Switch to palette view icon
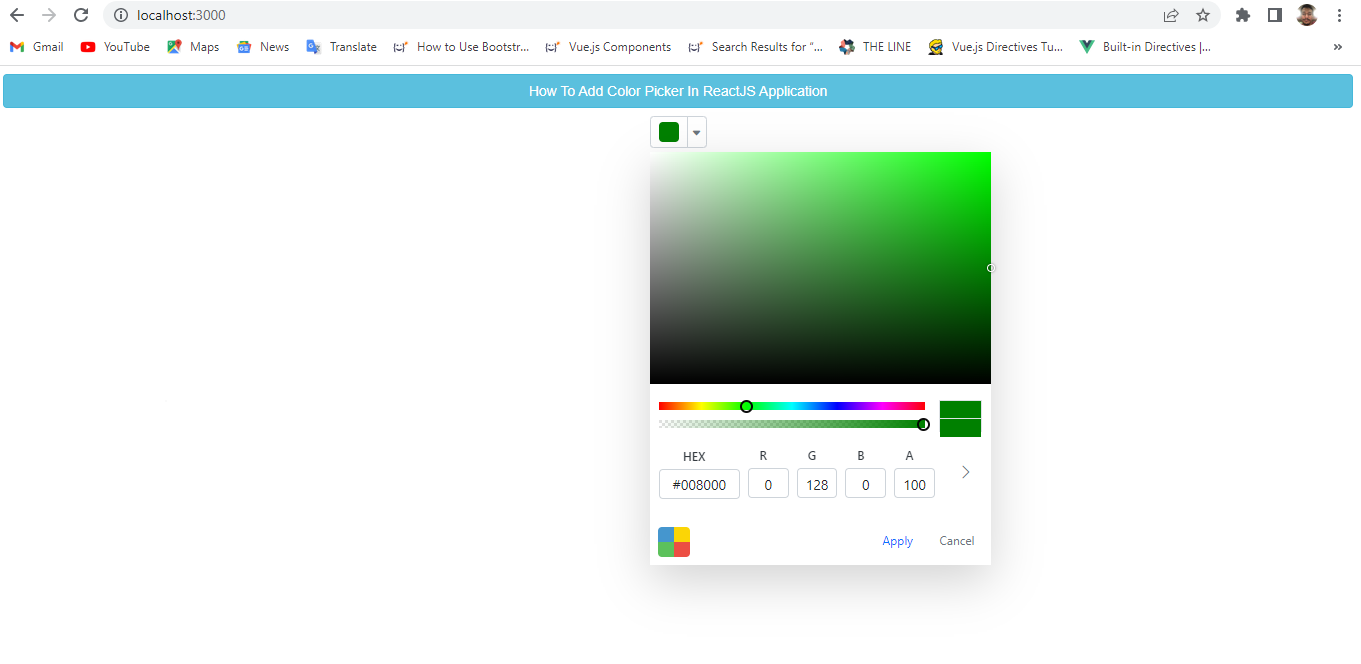Image resolution: width=1361 pixels, height=664 pixels. [674, 542]
